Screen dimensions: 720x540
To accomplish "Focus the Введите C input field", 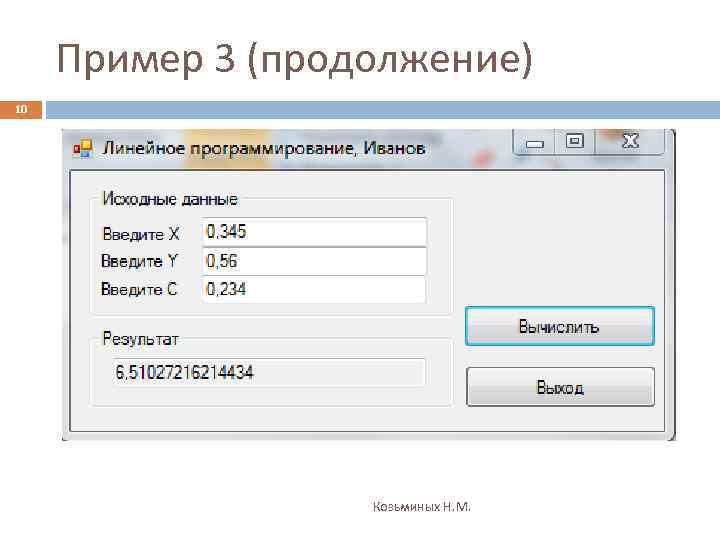I will tap(314, 289).
